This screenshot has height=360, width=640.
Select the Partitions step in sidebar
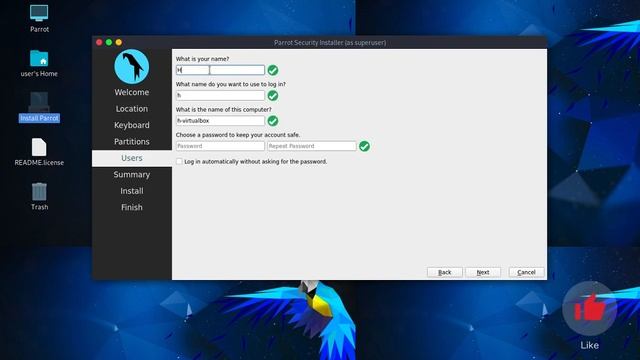131,142
